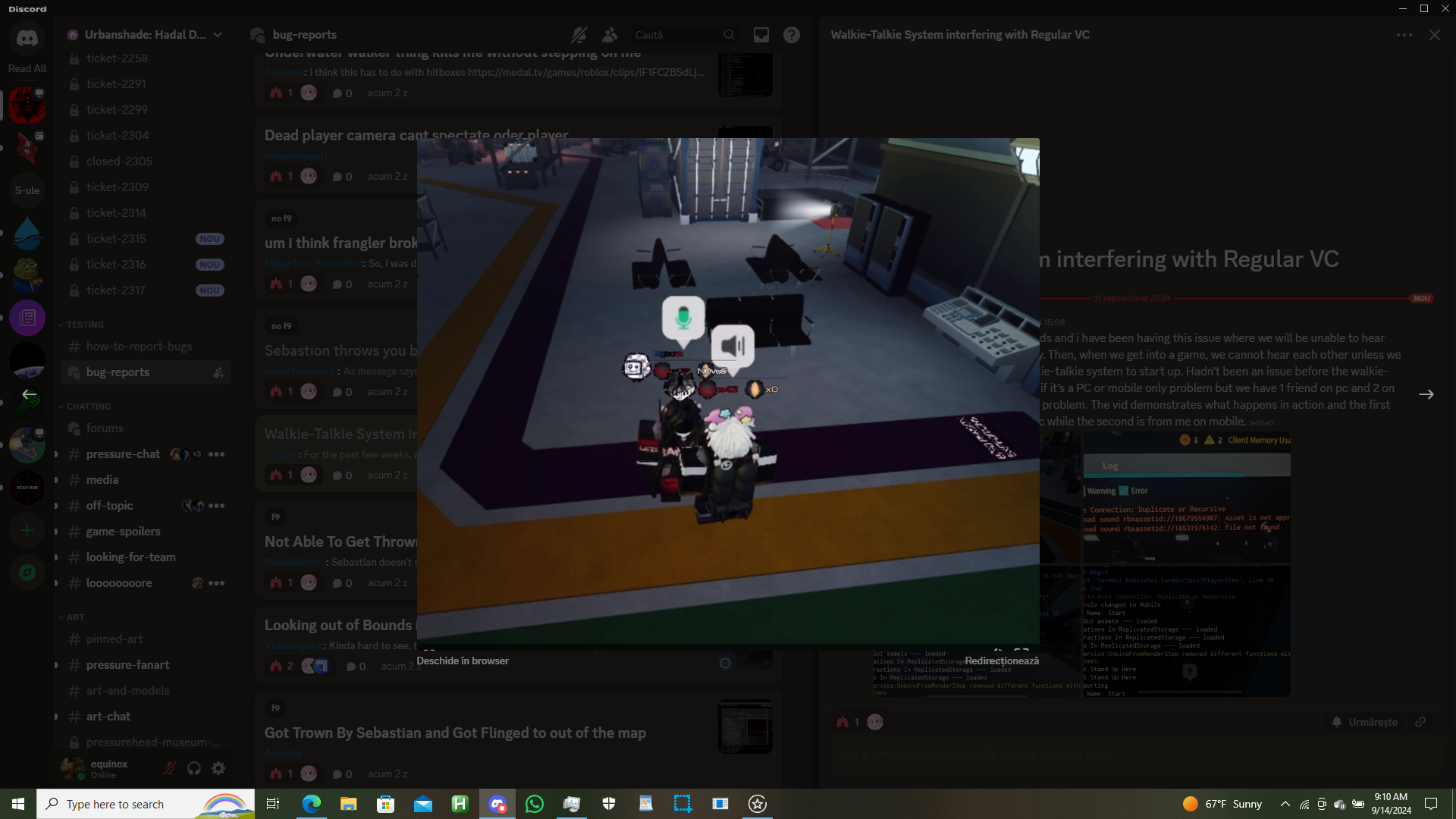Open the inbox icon in header
The image size is (1456, 819).
pyautogui.click(x=761, y=35)
